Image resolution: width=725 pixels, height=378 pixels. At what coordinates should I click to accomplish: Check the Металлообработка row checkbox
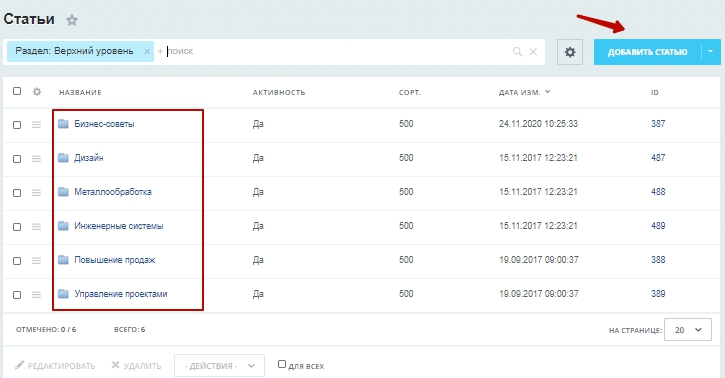tap(17, 193)
